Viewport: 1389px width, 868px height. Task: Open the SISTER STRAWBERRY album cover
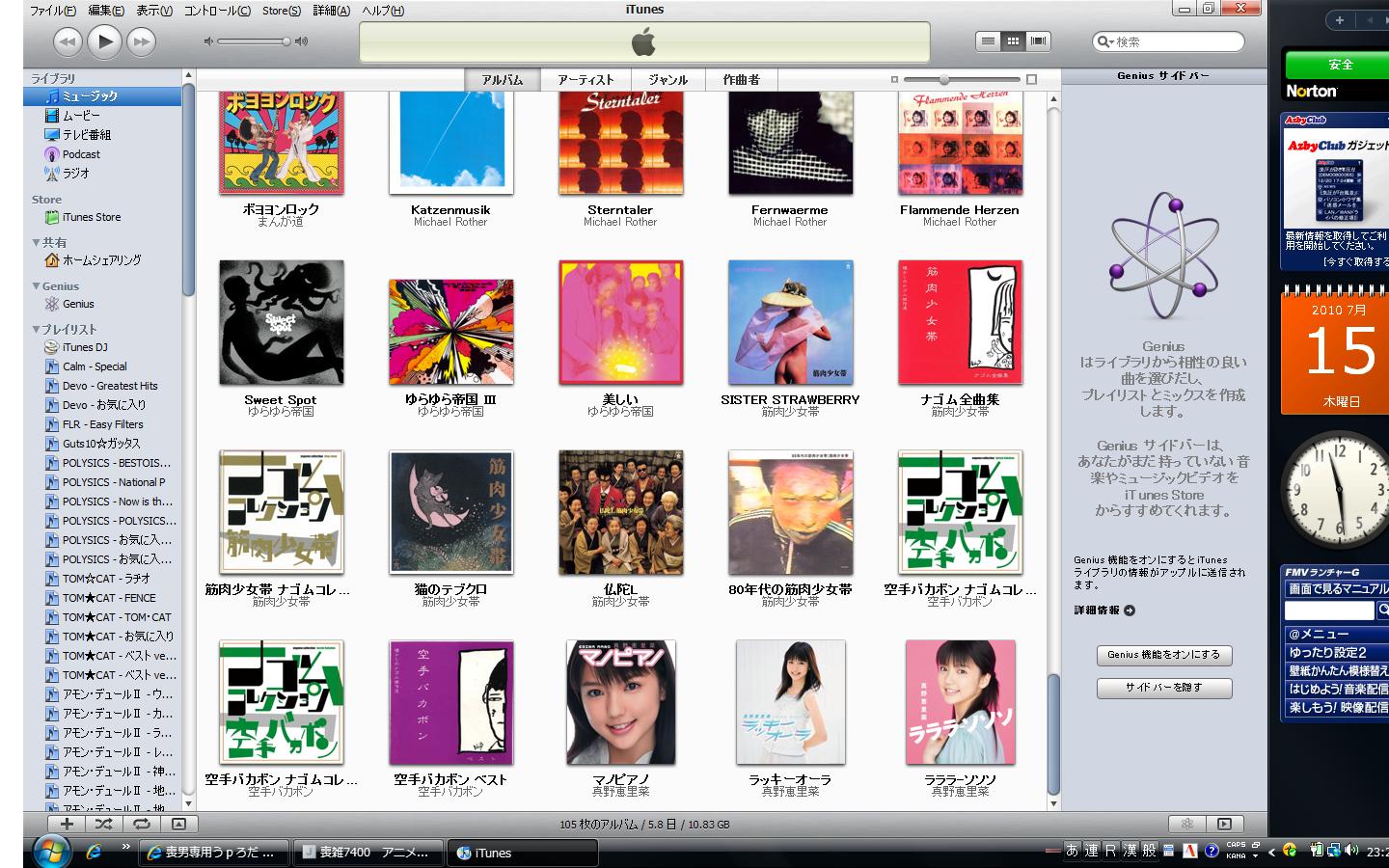[x=791, y=323]
